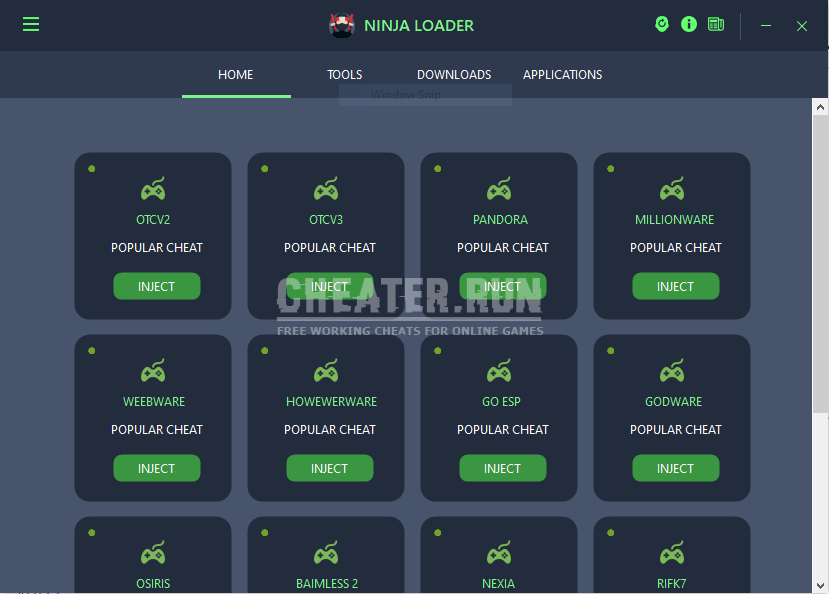Click the RIFK7 gamepad icon
The image size is (829, 594).
coord(672,552)
